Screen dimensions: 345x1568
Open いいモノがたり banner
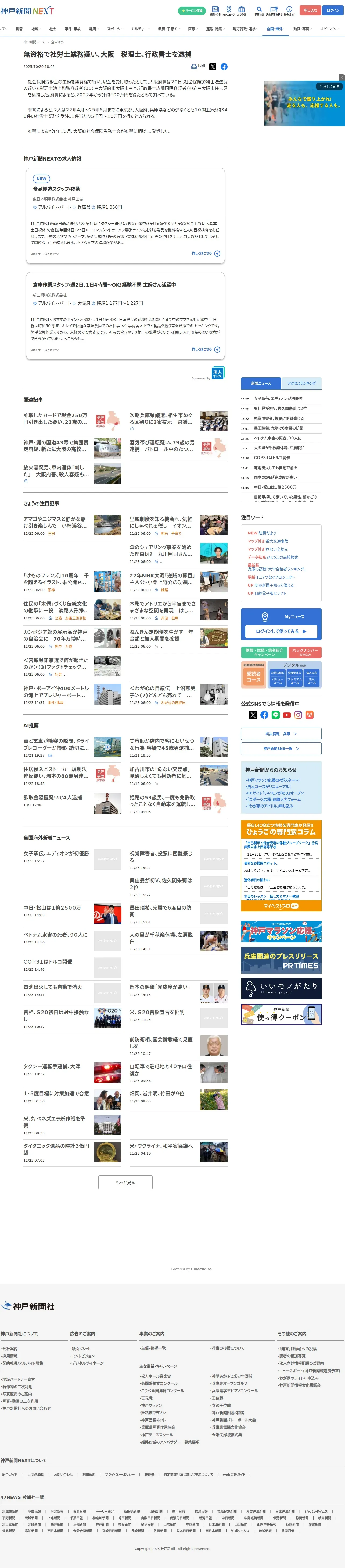click(x=281, y=988)
